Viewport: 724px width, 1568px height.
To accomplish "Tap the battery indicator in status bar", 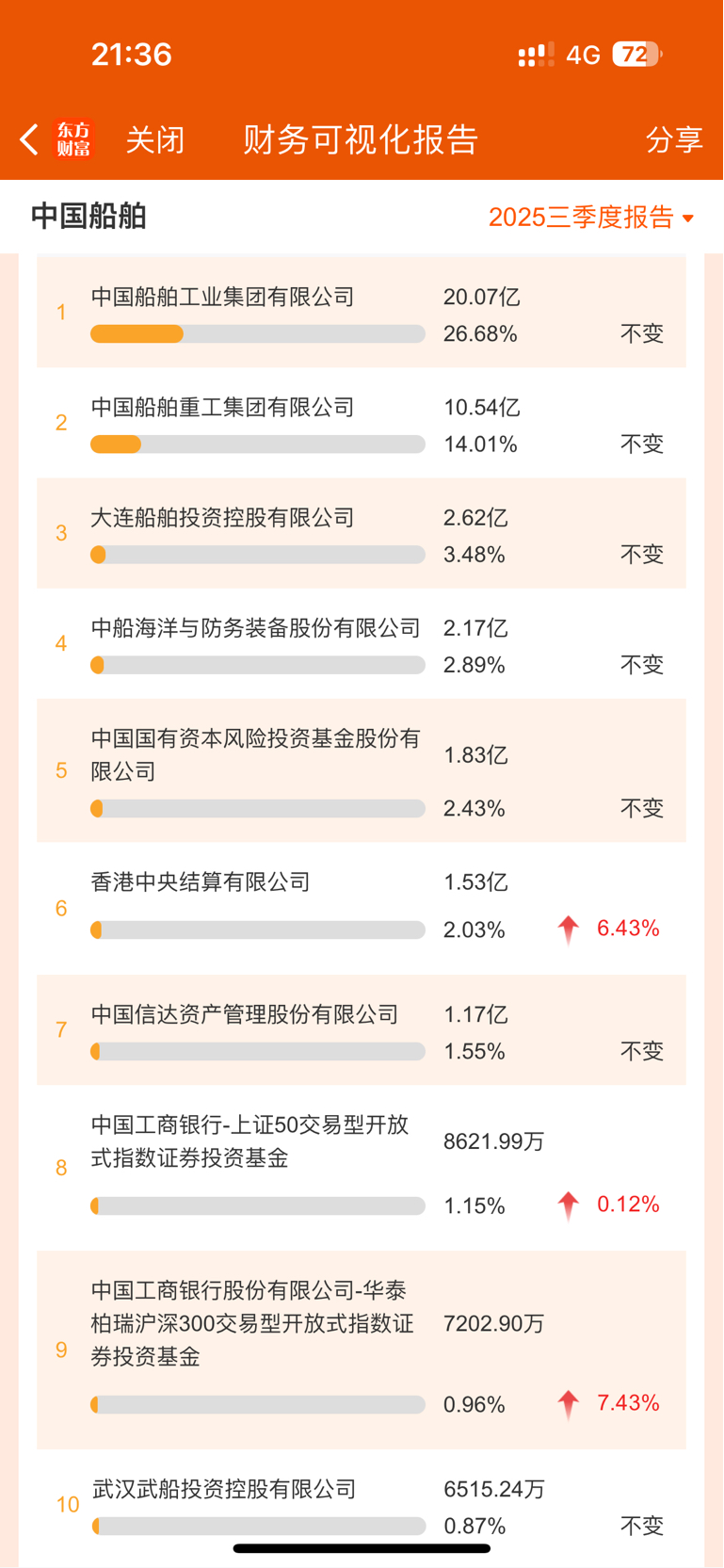I will click(636, 55).
